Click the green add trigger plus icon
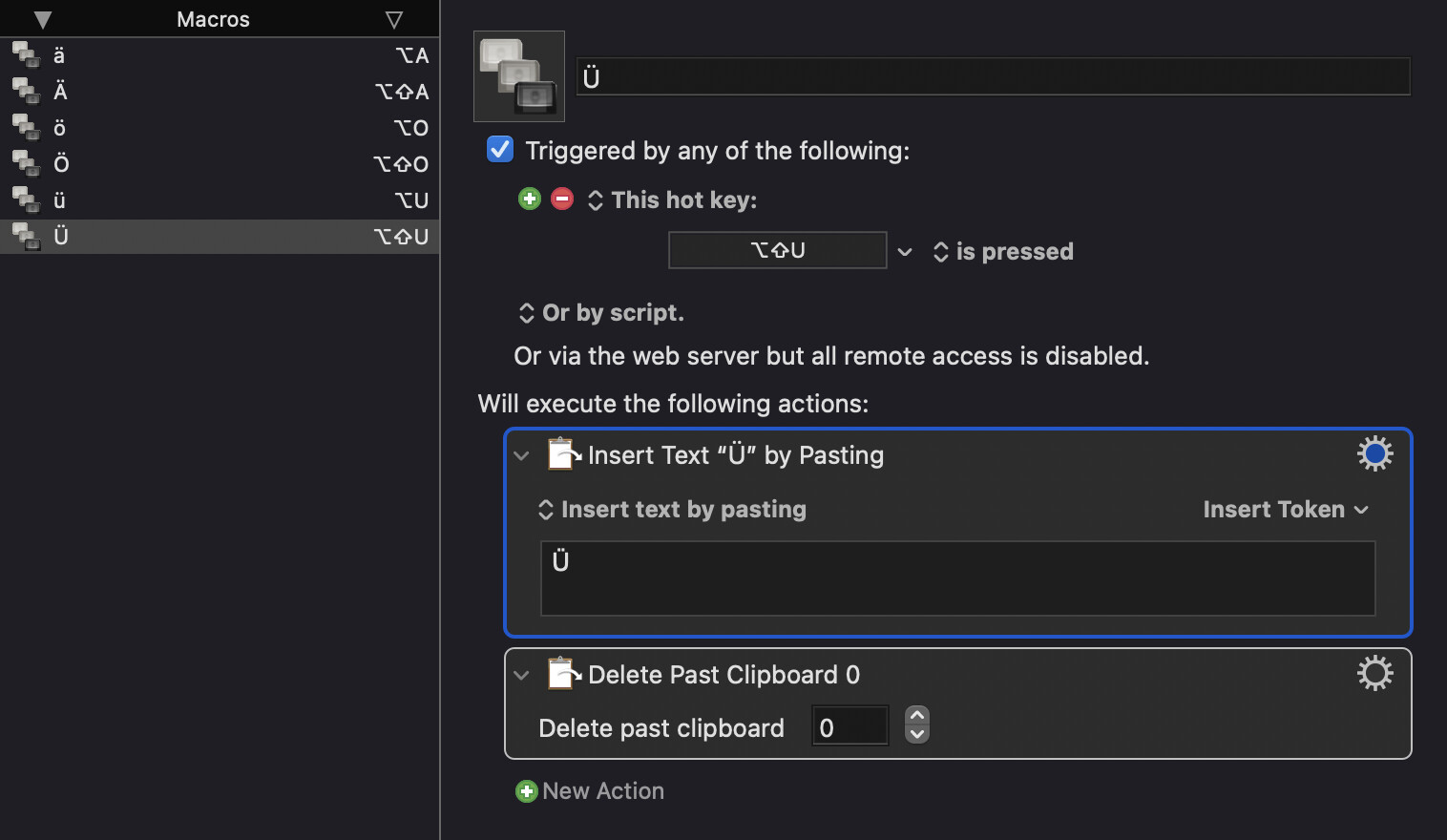 pyautogui.click(x=530, y=199)
